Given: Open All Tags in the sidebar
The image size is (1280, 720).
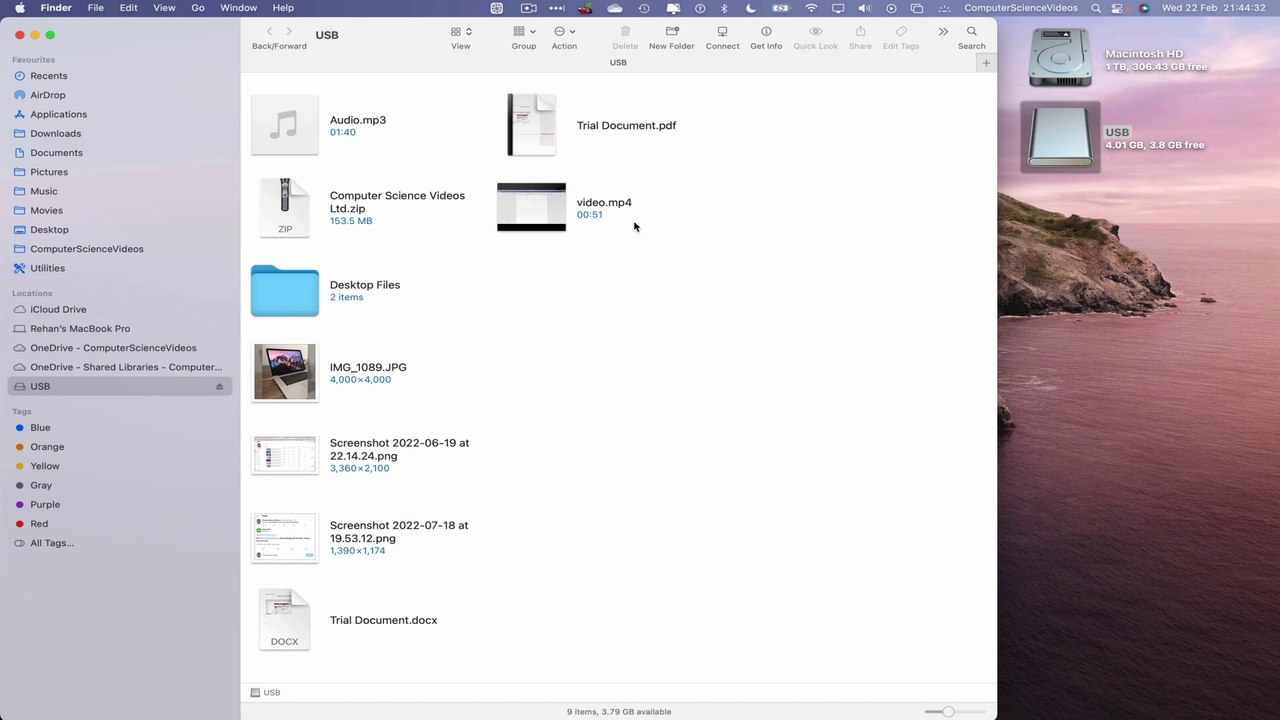Looking at the screenshot, I should coord(119,543).
